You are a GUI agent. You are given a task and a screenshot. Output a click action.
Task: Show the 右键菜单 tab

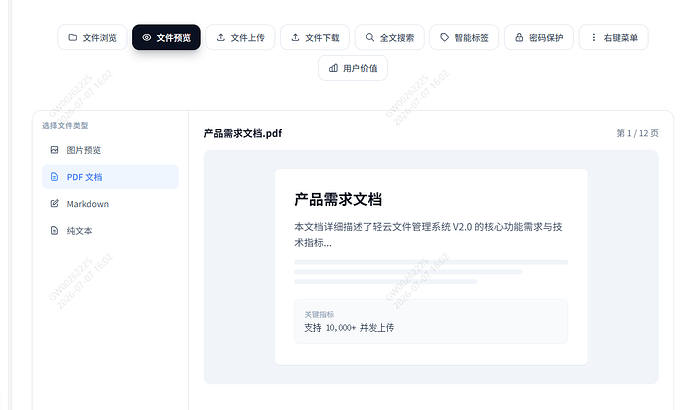coord(613,37)
